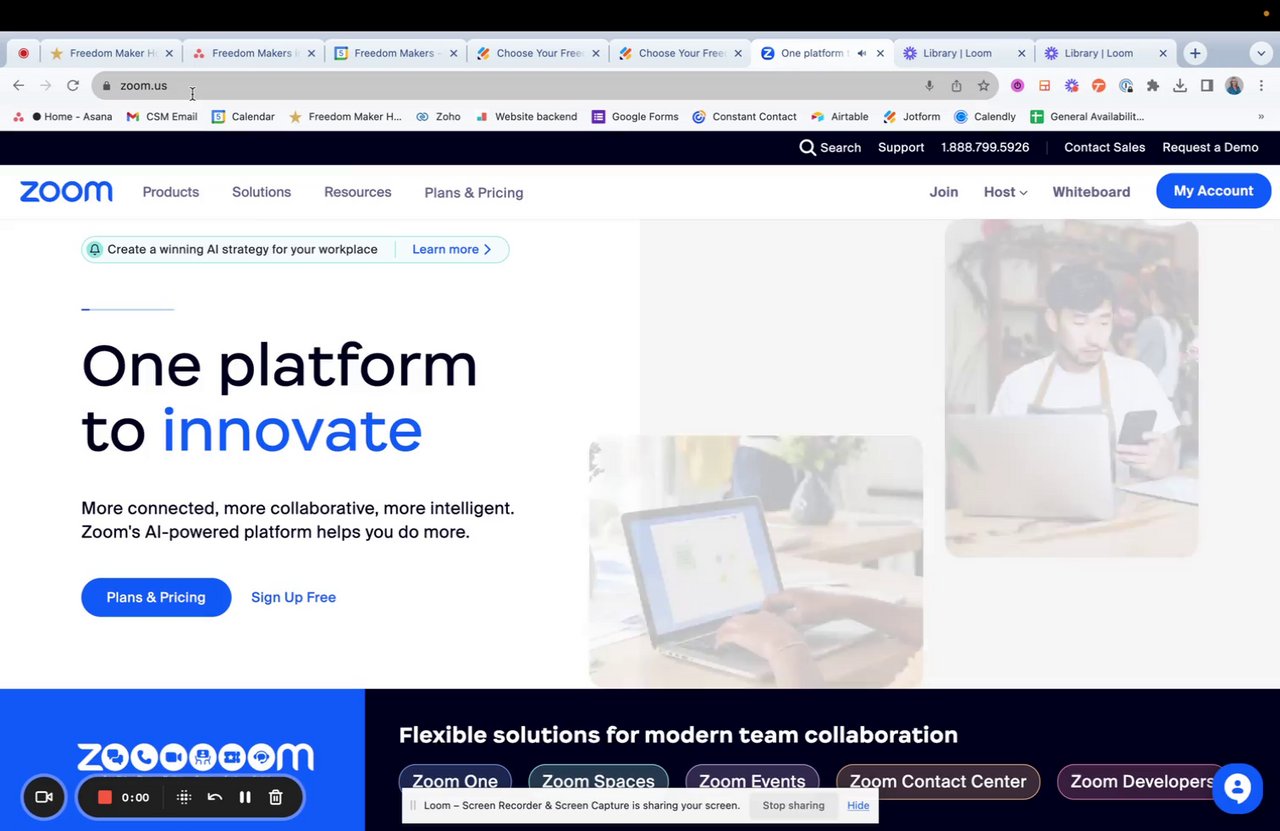Open a new browser tab

point(1195,53)
